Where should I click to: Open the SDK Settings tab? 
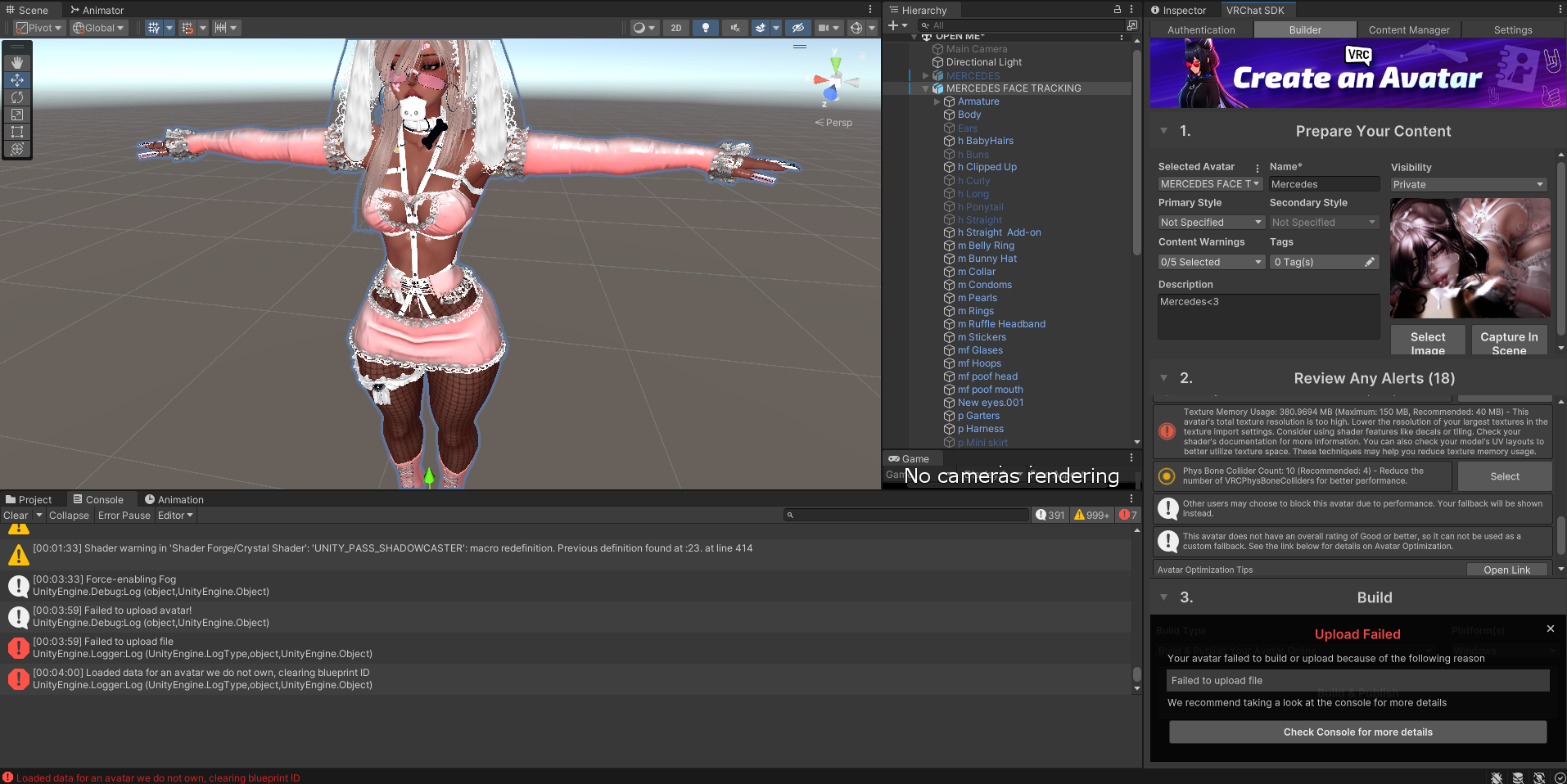click(1512, 29)
